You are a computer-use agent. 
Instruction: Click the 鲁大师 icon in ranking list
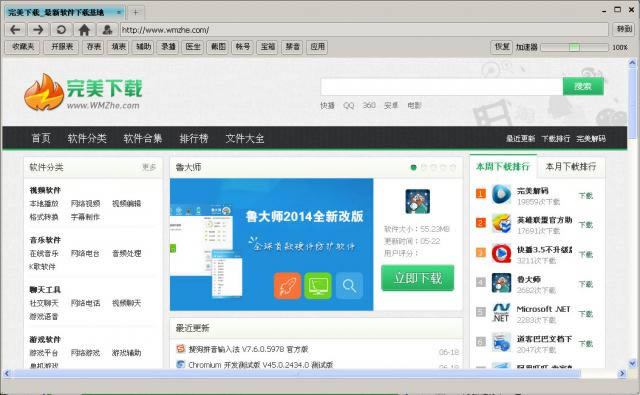[501, 283]
